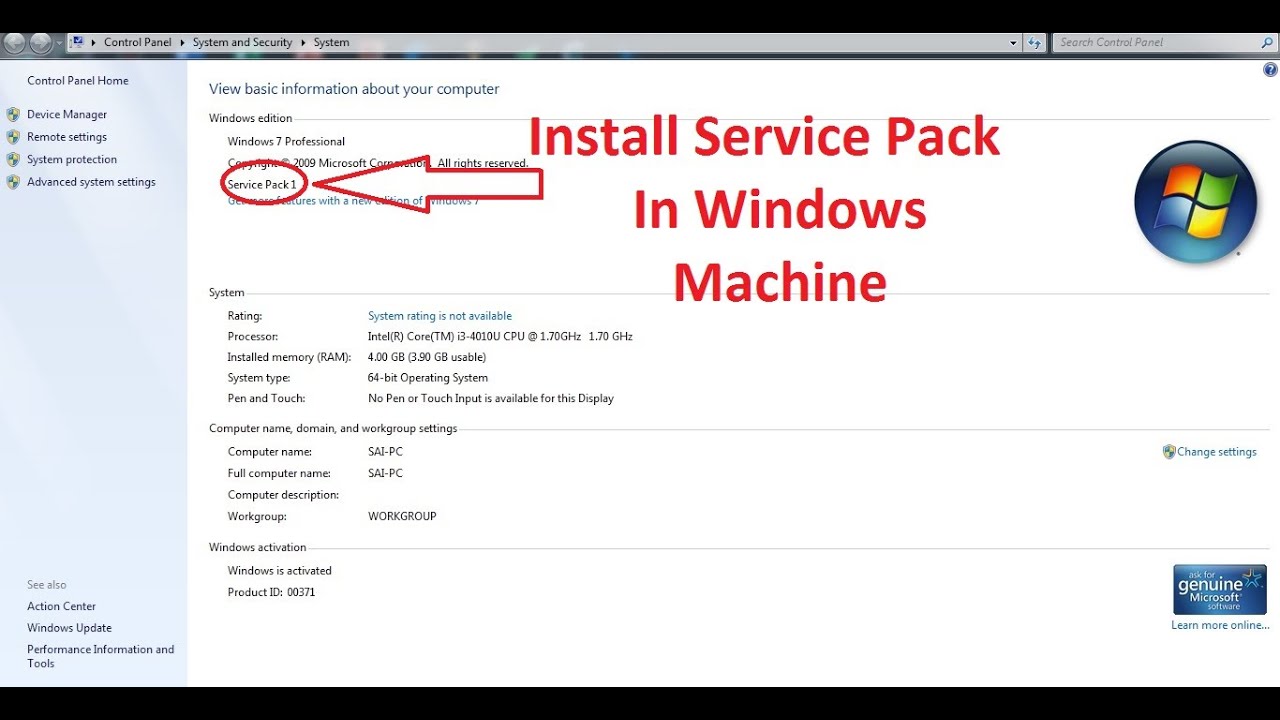Go to Control Panel Home
This screenshot has width=1280, height=720.
(x=78, y=81)
